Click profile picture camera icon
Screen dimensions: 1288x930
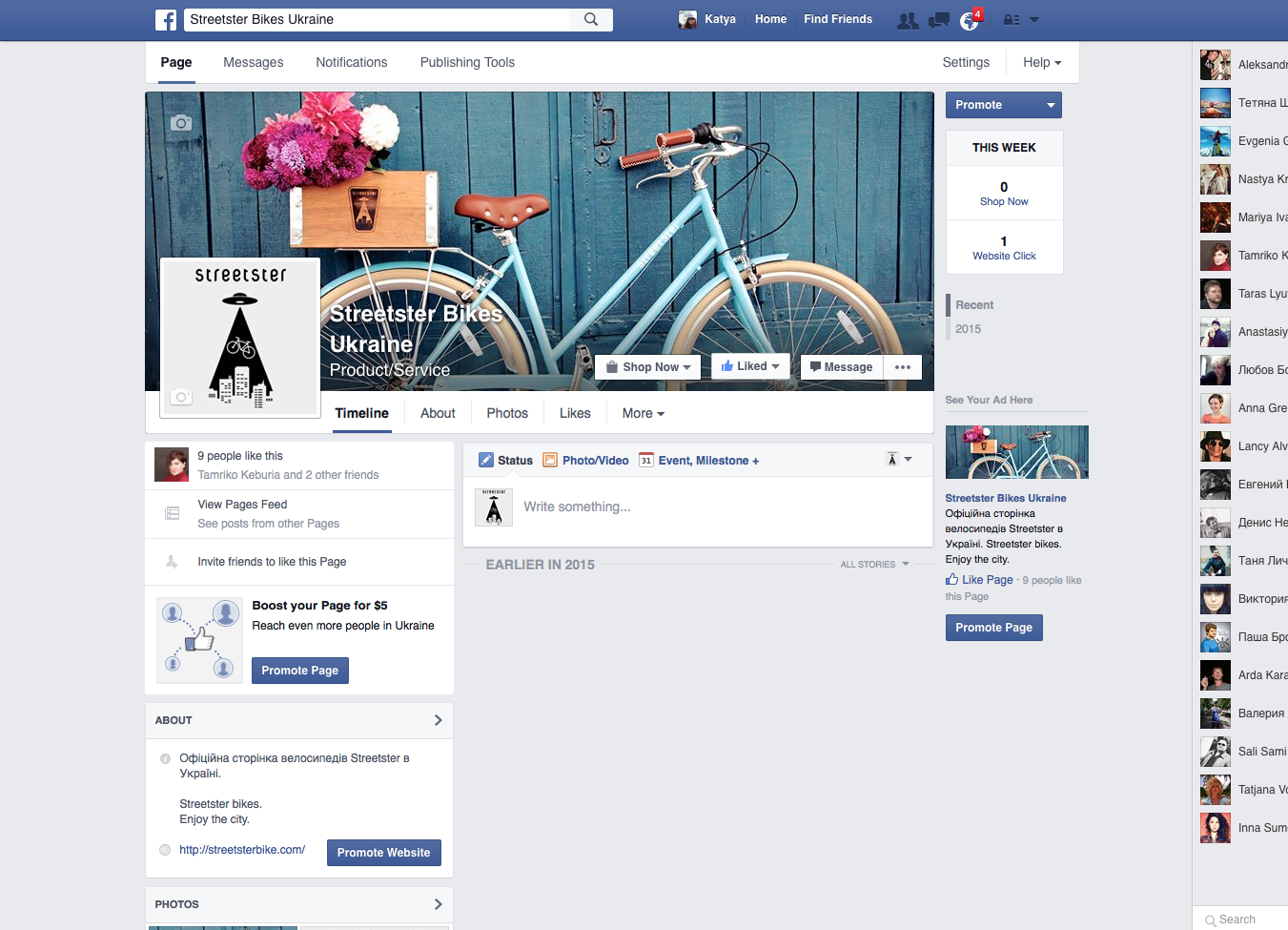(181, 397)
